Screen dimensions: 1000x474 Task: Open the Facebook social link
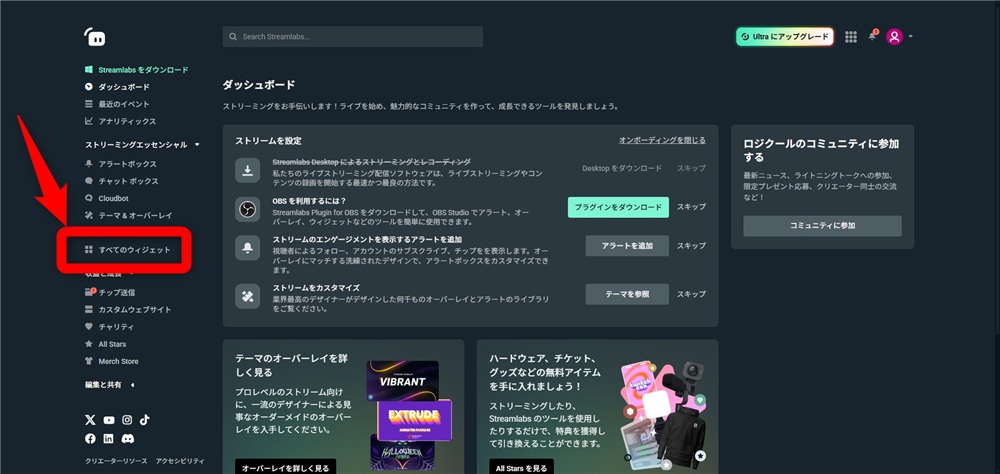point(91,439)
